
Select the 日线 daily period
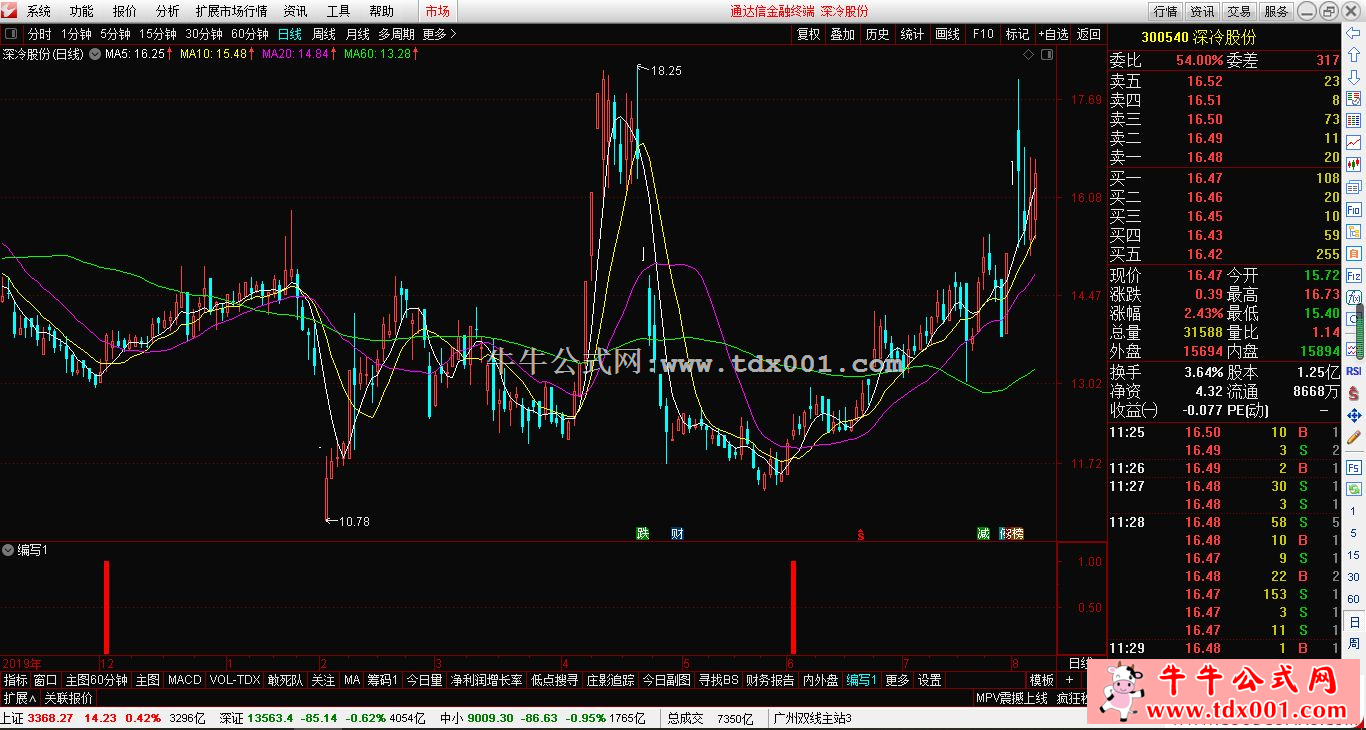pos(290,34)
